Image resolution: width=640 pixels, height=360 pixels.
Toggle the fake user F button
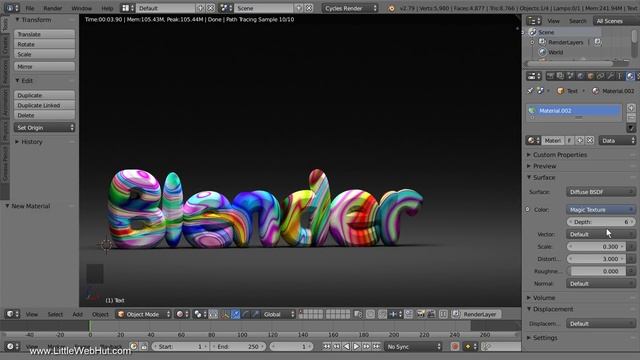pyautogui.click(x=569, y=140)
